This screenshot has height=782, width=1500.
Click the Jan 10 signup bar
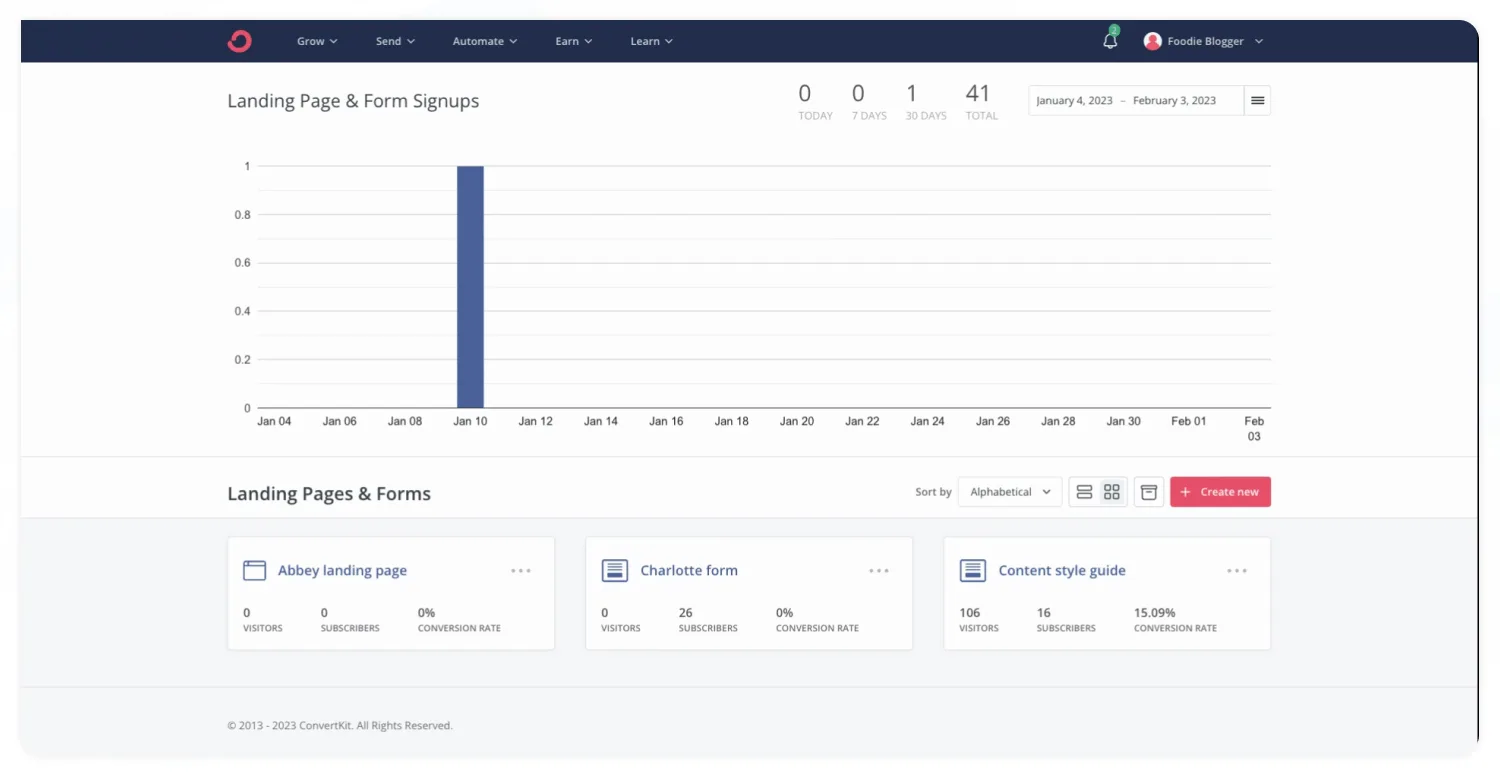pyautogui.click(x=470, y=287)
